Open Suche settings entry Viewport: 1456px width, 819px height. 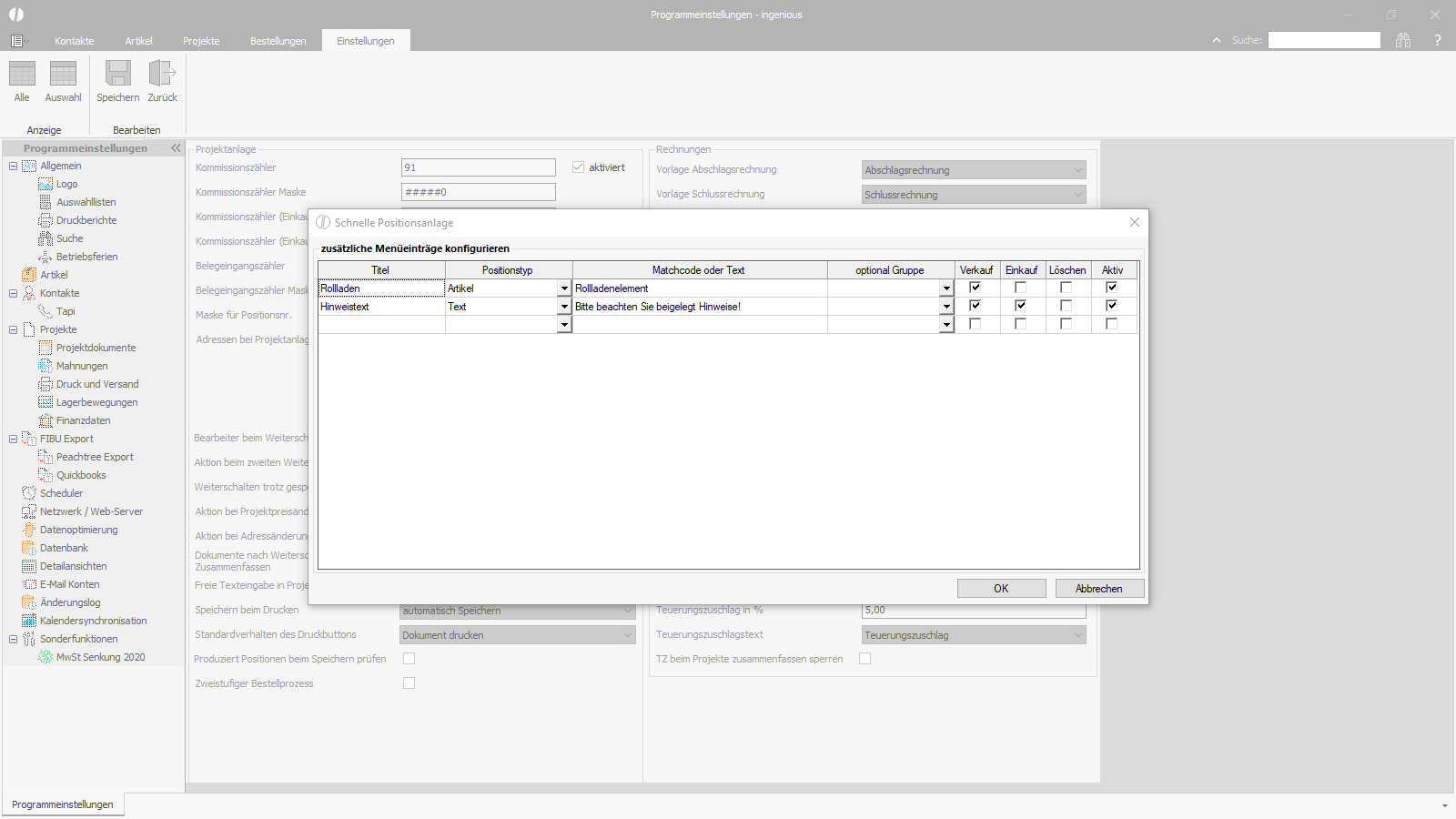tap(69, 238)
